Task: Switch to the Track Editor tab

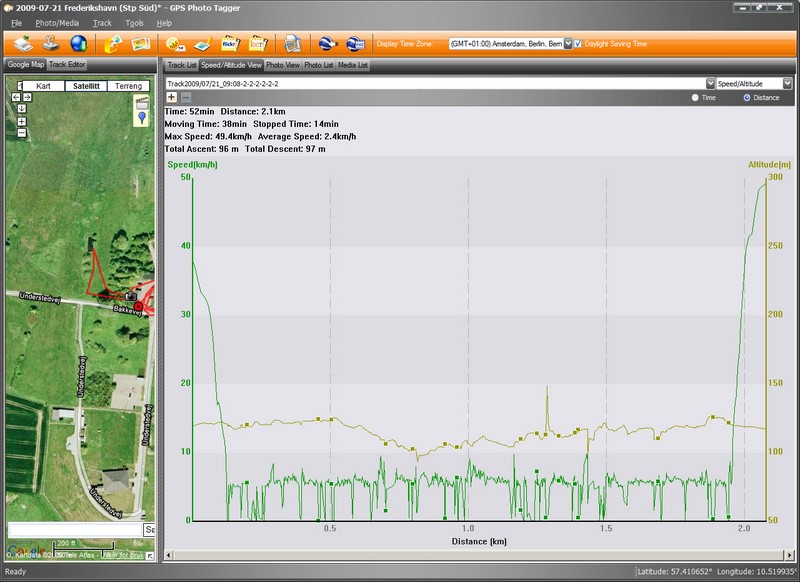Action: [x=68, y=65]
